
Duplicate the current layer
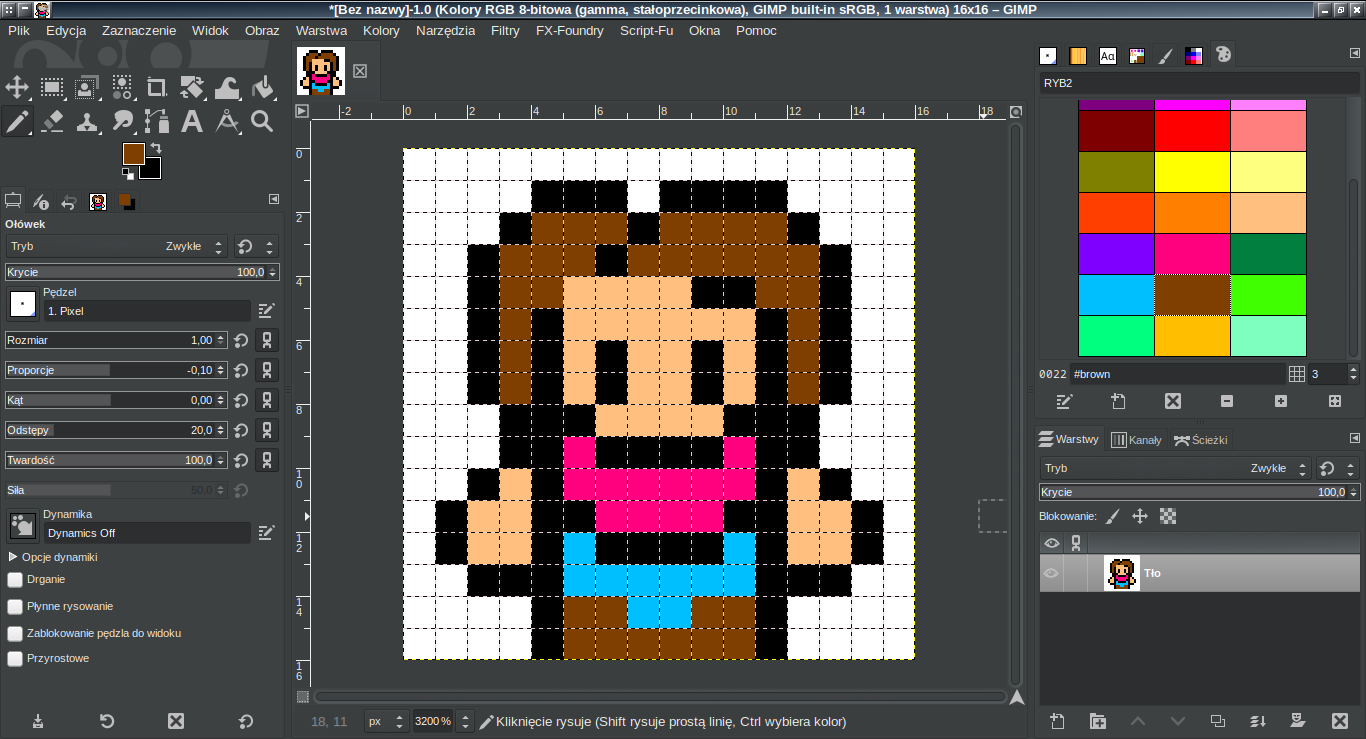coord(1218,721)
